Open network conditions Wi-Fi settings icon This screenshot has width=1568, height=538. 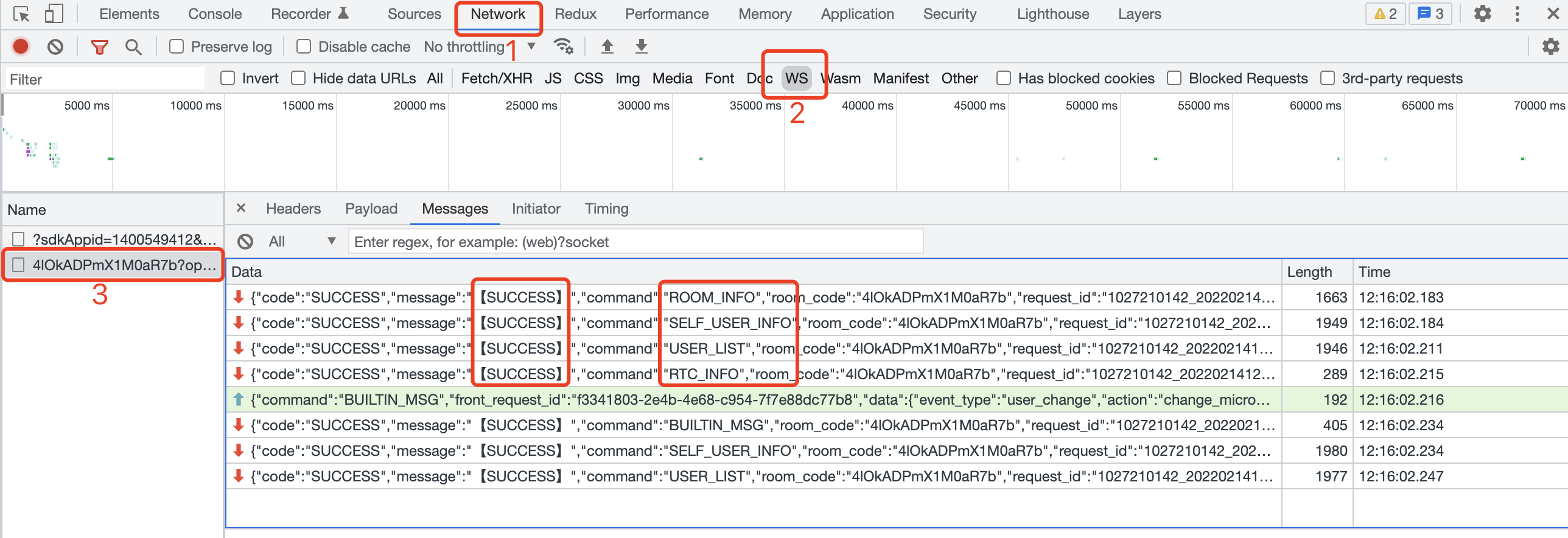[563, 47]
